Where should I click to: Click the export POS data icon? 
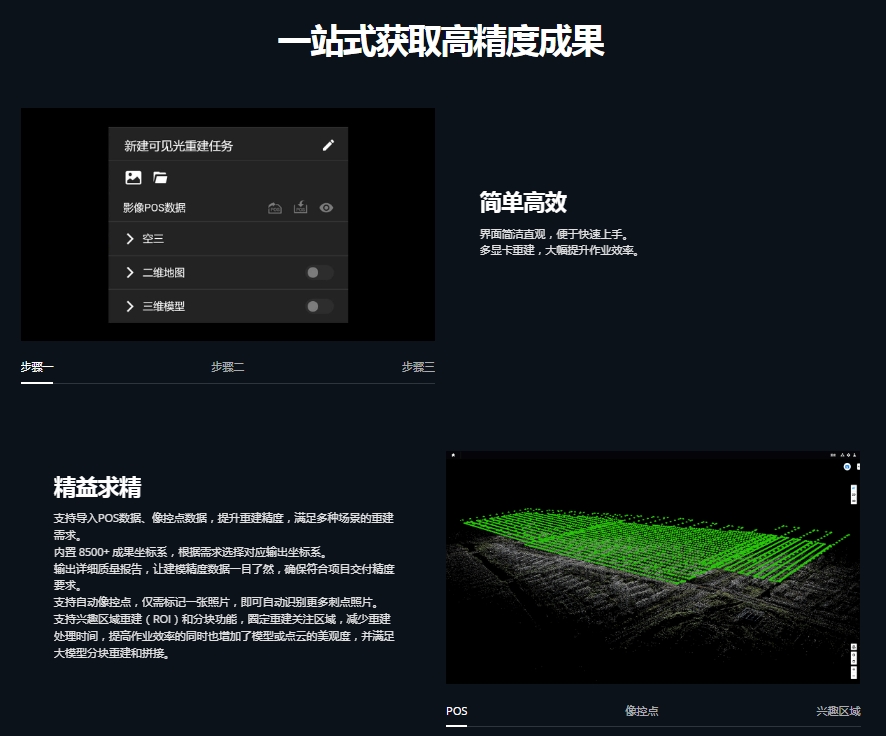point(275,208)
